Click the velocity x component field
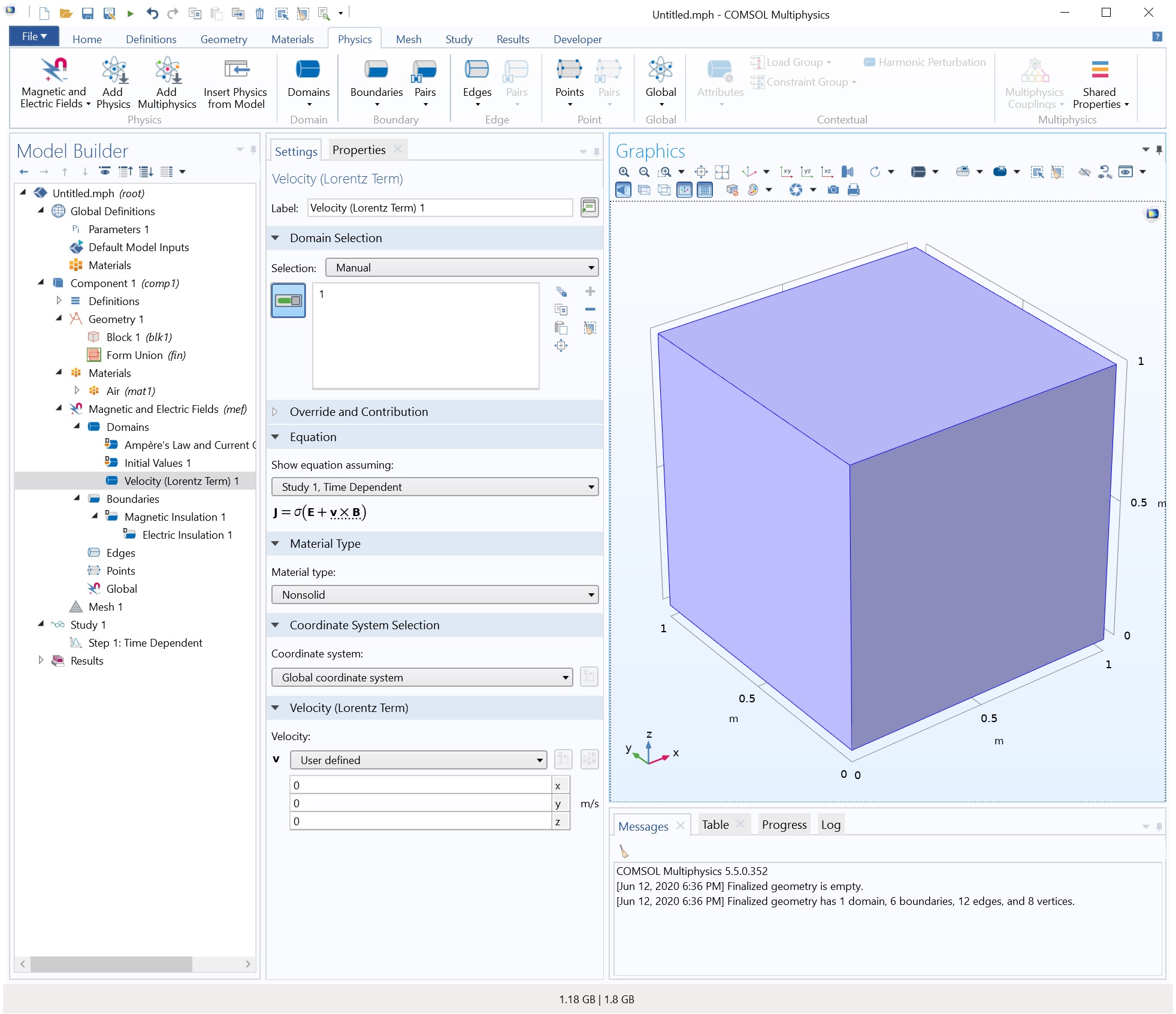Viewport: 1176px width, 1014px height. pyautogui.click(x=421, y=785)
